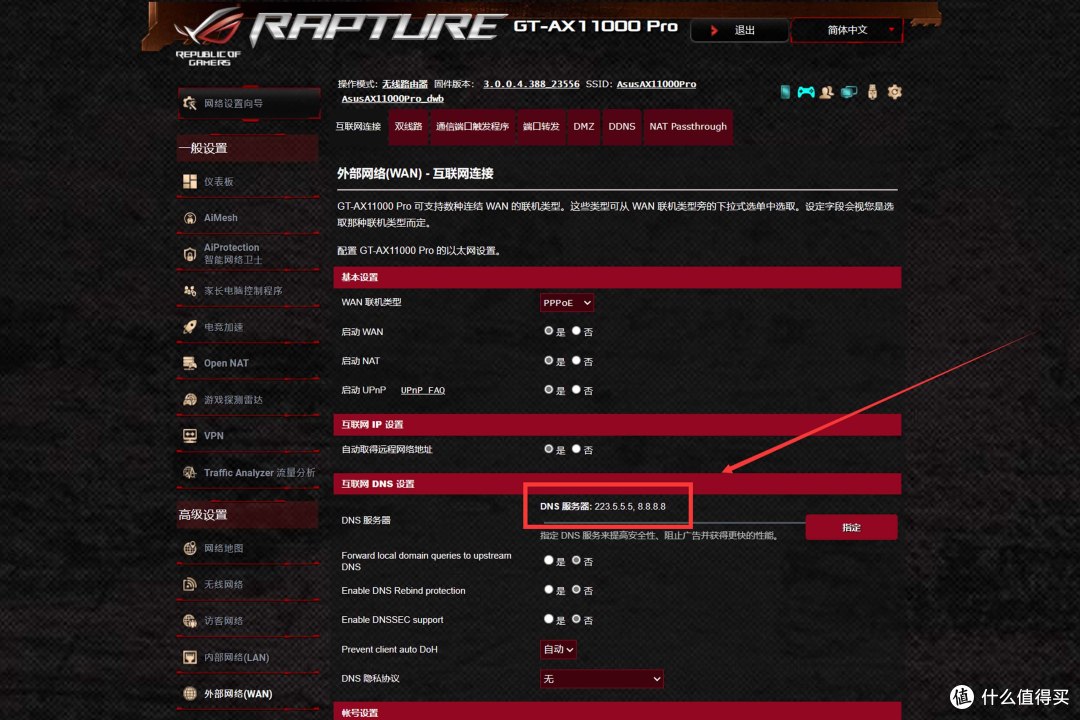Image resolution: width=1080 pixels, height=720 pixels.
Task: Click the AsusAX11000Pro_dwb SSID link
Action: [393, 99]
